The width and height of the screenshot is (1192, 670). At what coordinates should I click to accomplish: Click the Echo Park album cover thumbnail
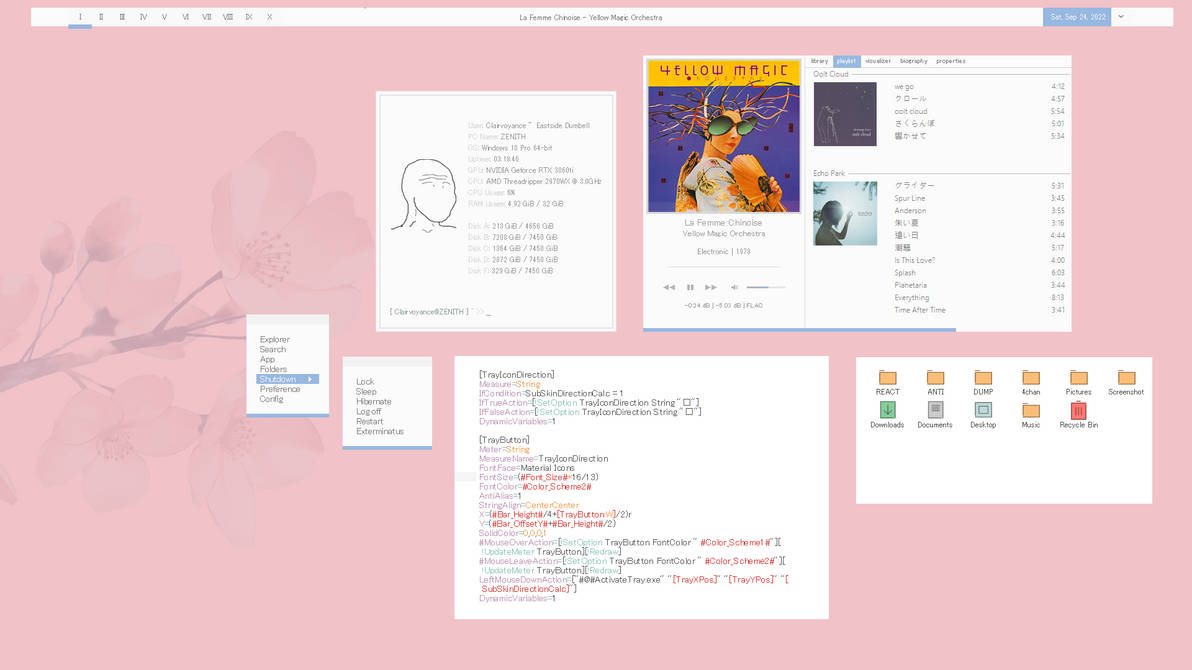tap(845, 213)
